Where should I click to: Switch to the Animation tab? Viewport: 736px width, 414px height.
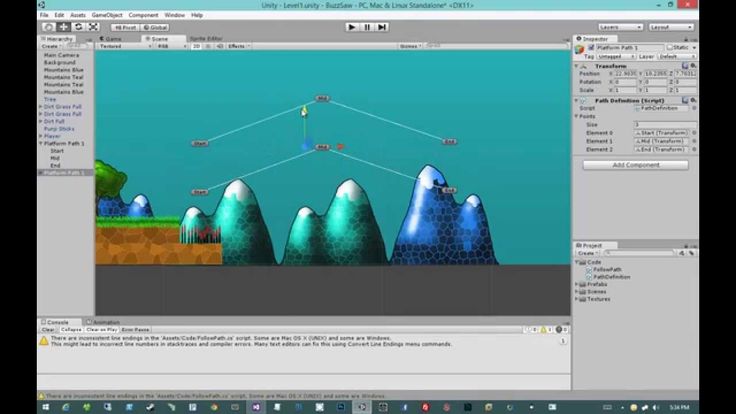(x=104, y=322)
